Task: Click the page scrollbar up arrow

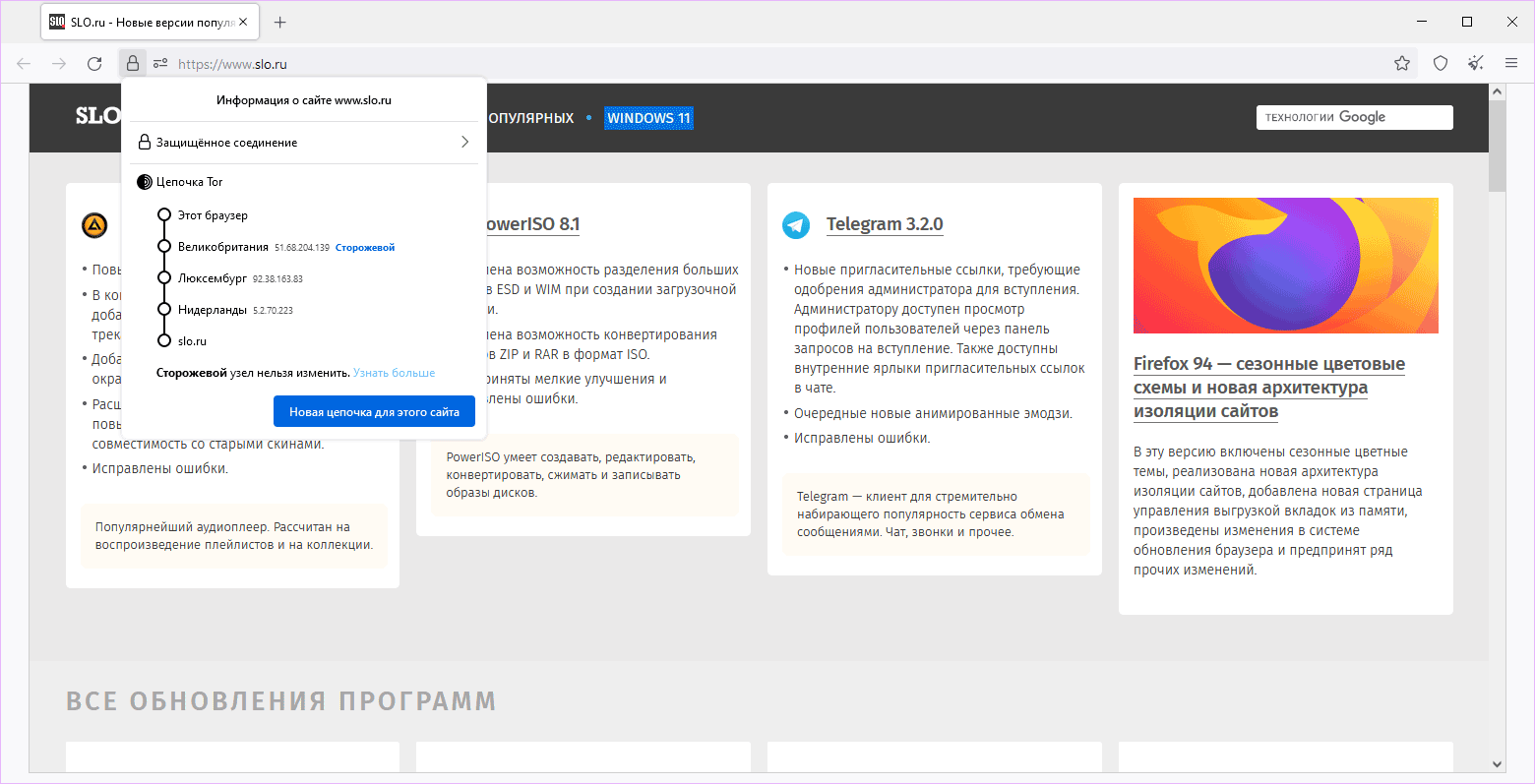Action: click(1498, 91)
